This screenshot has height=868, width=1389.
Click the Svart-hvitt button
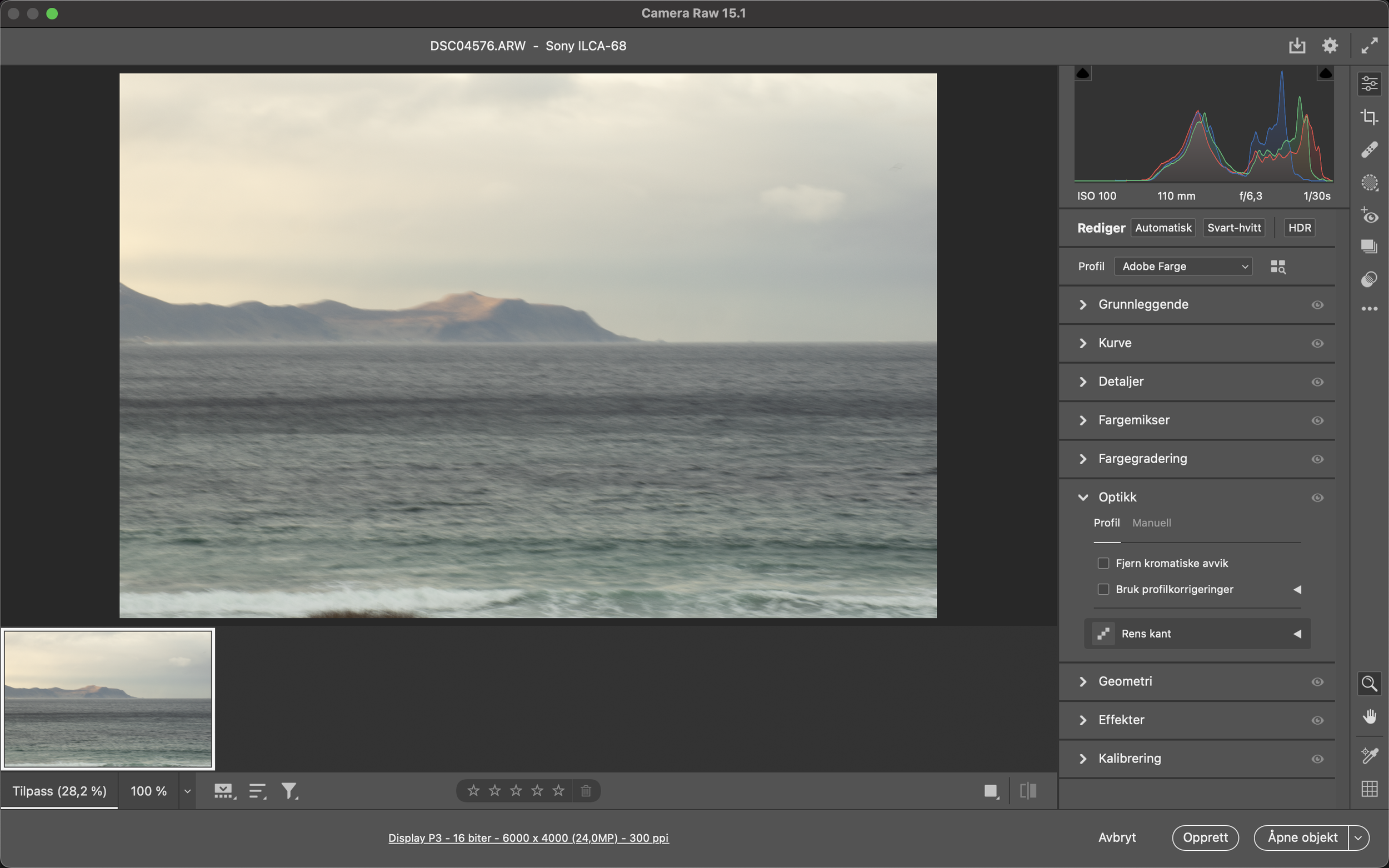[1234, 228]
